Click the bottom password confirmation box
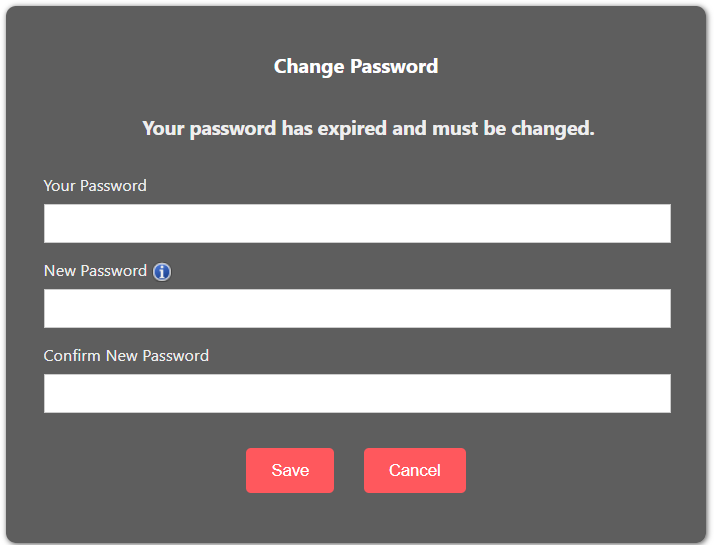The image size is (714, 545). tap(357, 393)
